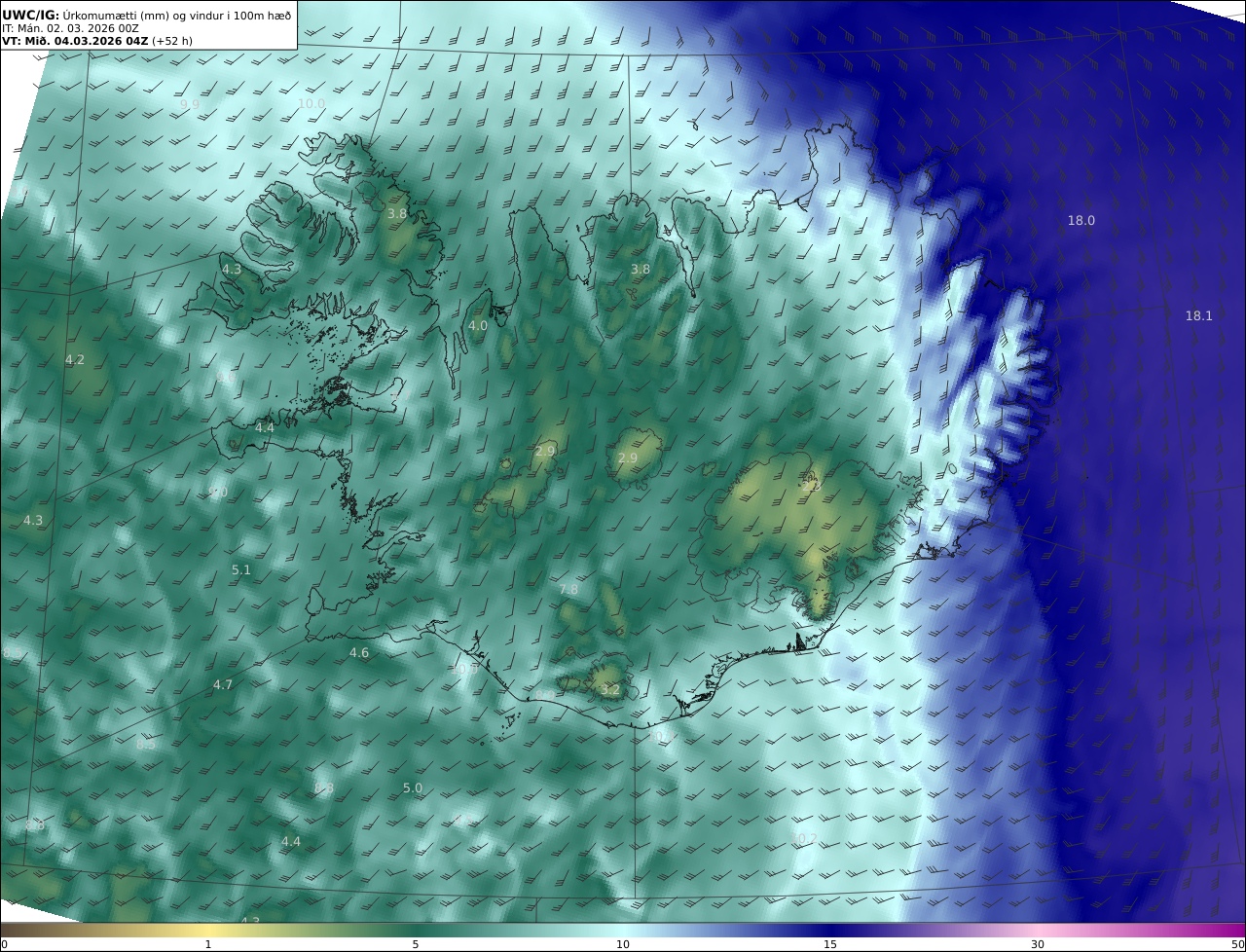Click the initial time line 'IT: Mán. 02. 03. 2026 00Z'
Viewport: 1246px width, 952px height.
pyautogui.click(x=70, y=28)
